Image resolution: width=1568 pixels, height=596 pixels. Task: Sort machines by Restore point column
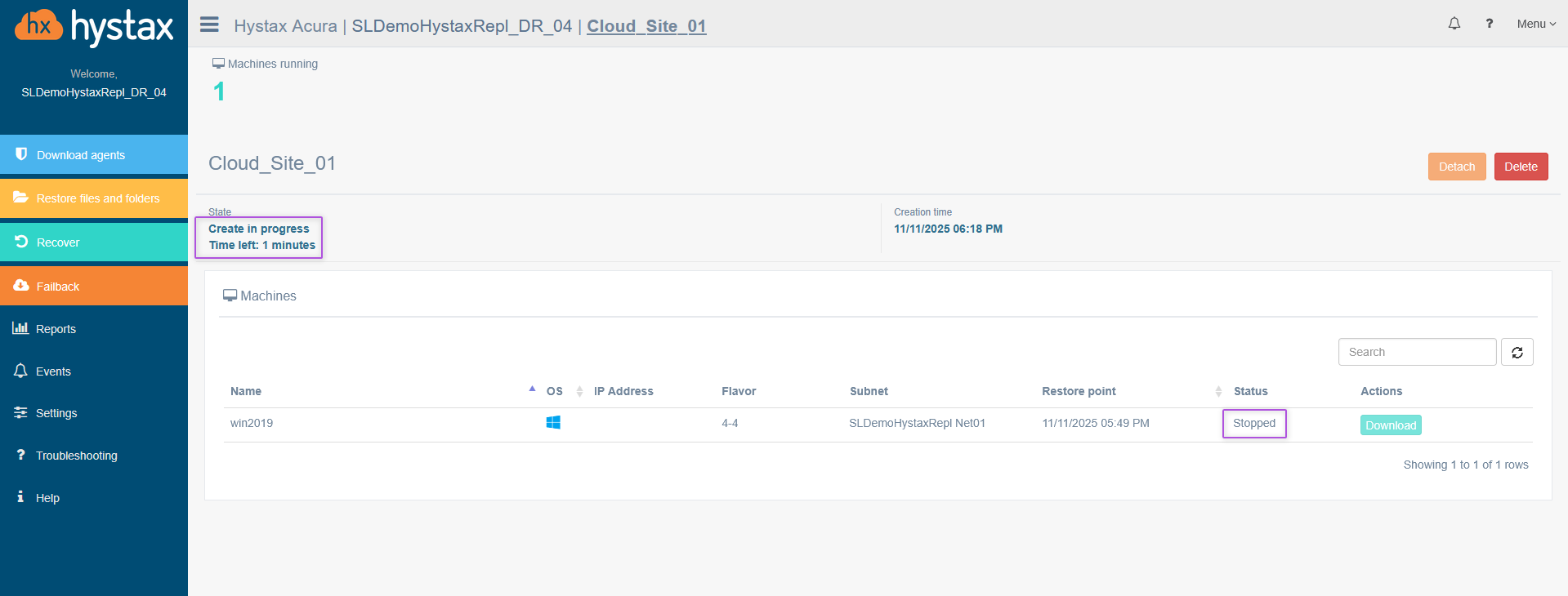click(1079, 391)
